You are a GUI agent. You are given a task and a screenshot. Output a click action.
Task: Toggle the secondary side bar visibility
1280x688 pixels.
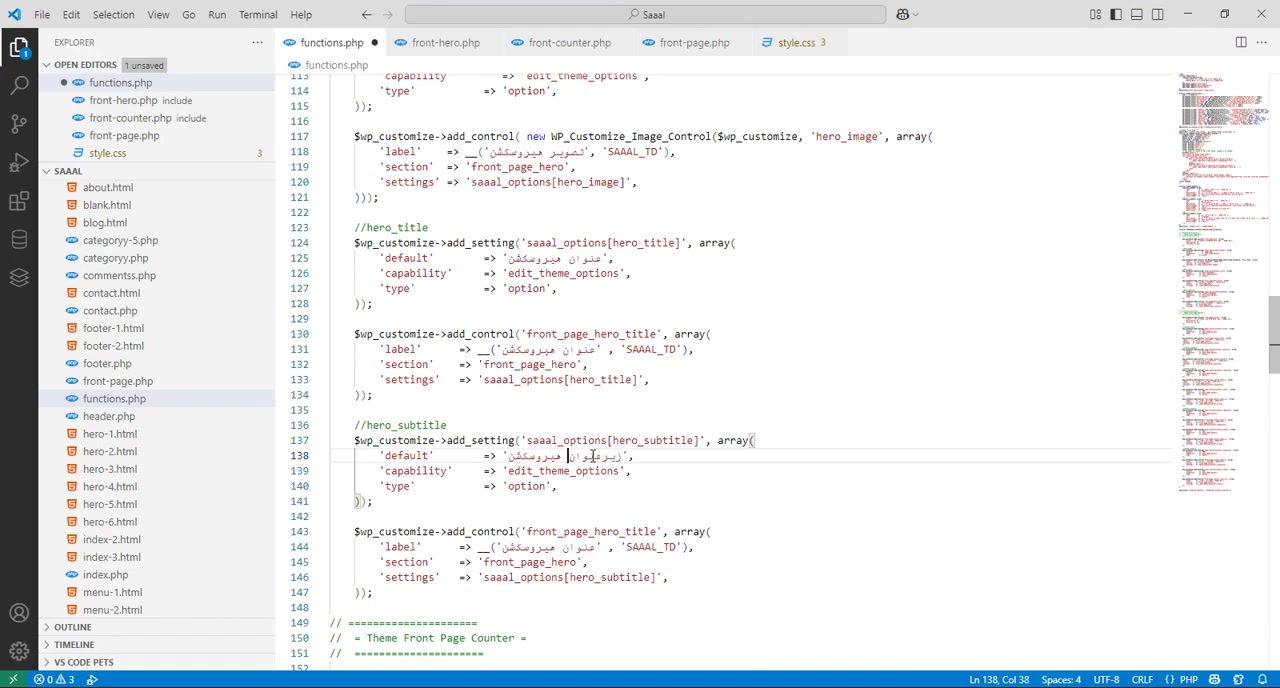point(1157,14)
